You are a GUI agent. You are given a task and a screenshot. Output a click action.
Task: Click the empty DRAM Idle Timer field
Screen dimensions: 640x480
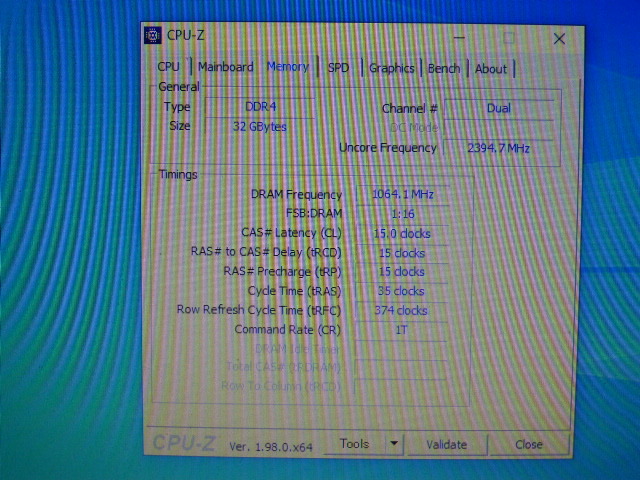[x=401, y=349]
